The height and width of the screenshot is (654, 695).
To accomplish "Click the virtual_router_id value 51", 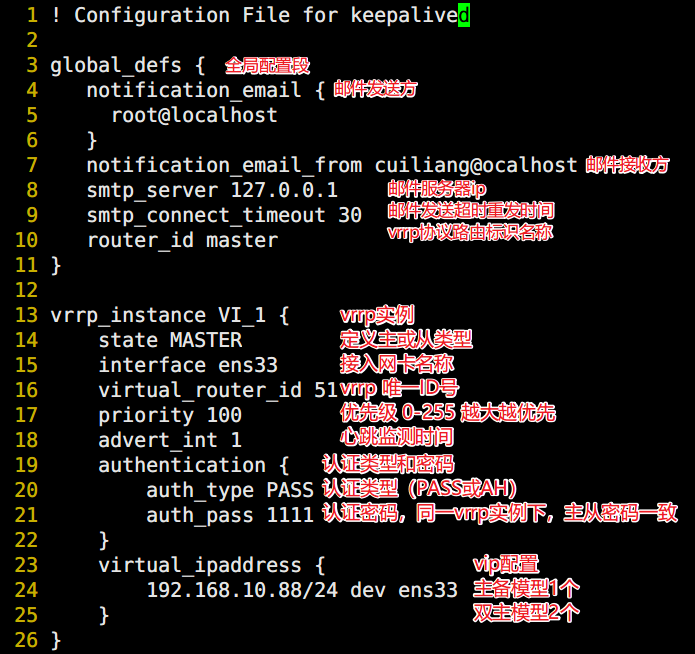I will point(326,391).
